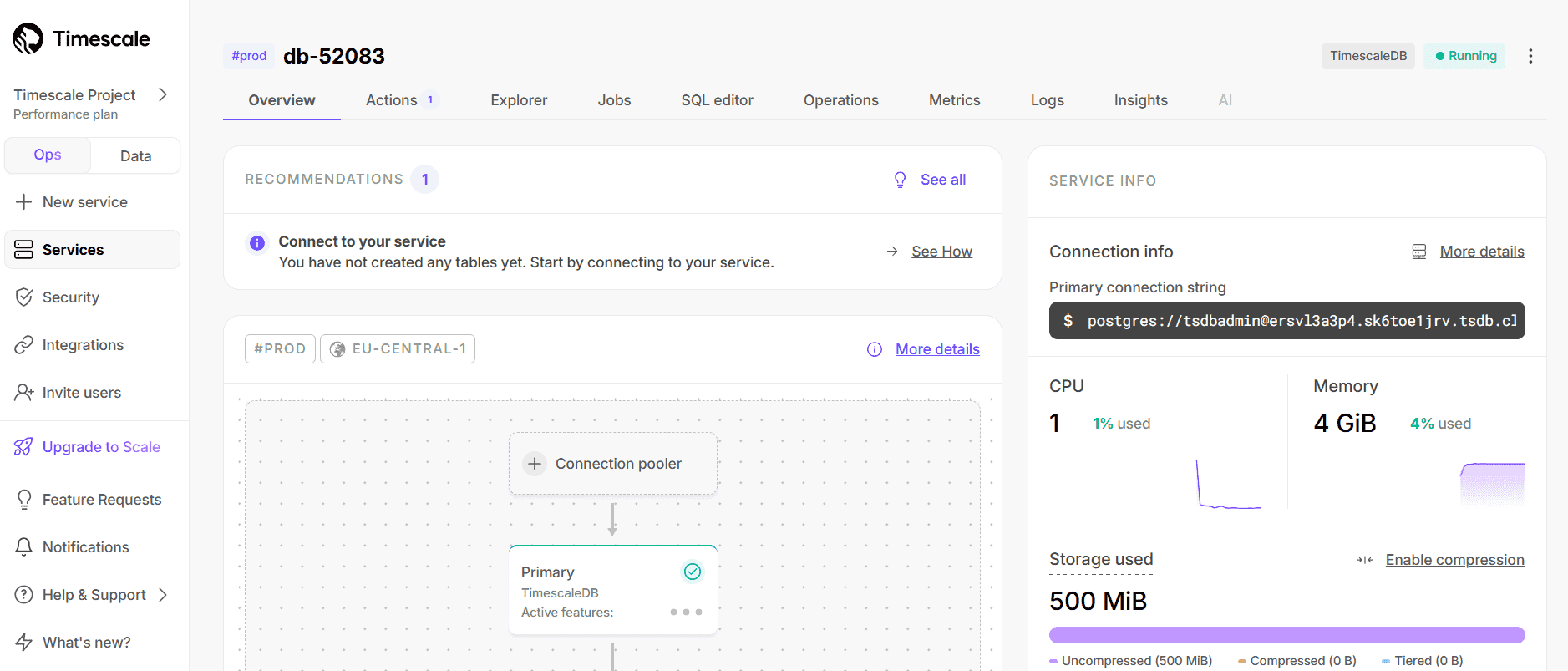The width and height of the screenshot is (1568, 671).
Task: Click the Recommendations count badge
Action: coord(424,180)
